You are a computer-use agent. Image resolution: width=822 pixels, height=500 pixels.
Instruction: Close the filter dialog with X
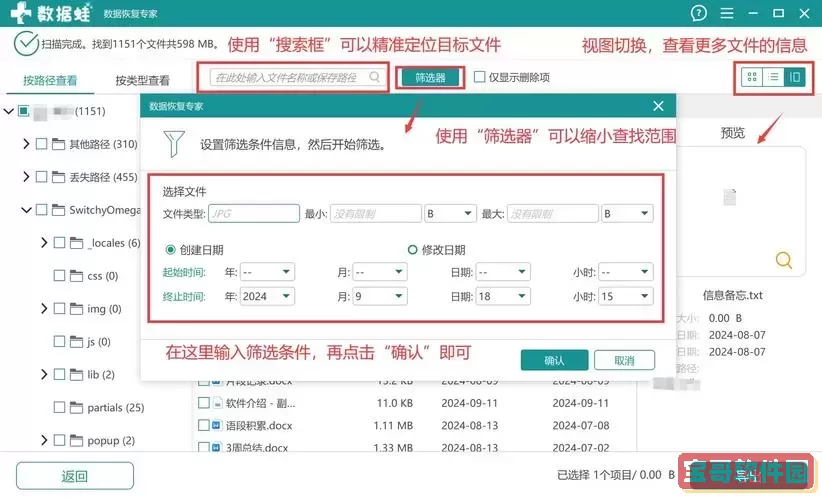[x=658, y=106]
